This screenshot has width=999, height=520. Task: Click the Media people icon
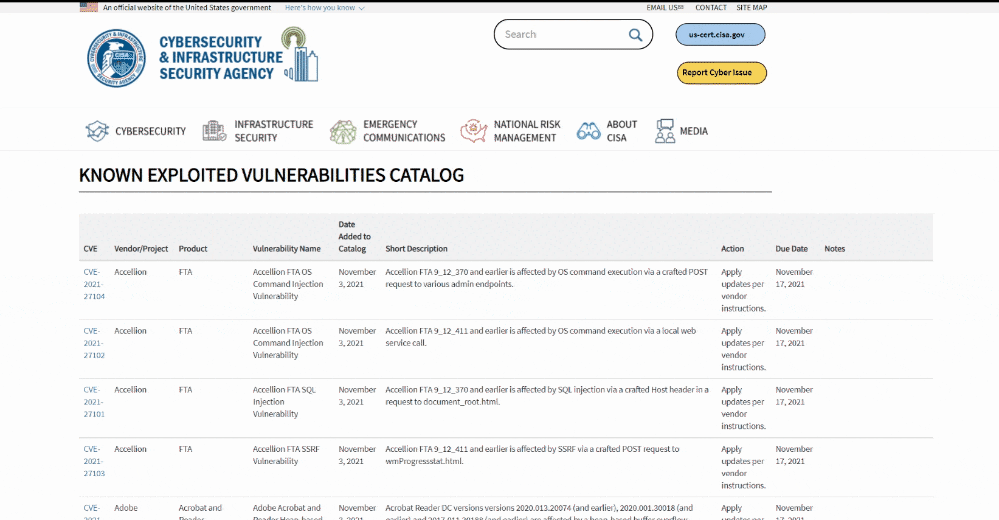pyautogui.click(x=665, y=131)
